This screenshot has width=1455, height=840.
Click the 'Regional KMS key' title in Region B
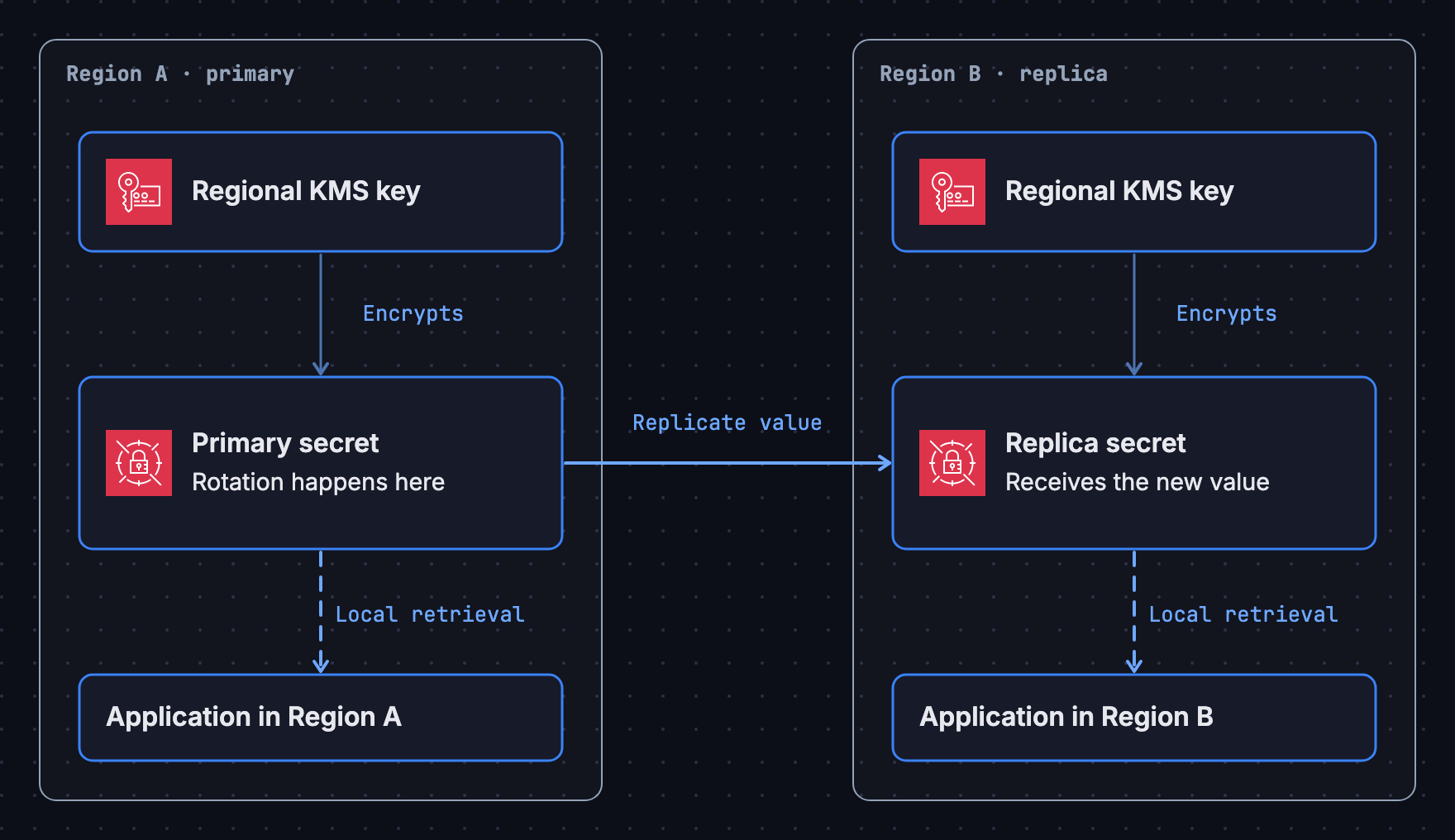coord(1119,192)
